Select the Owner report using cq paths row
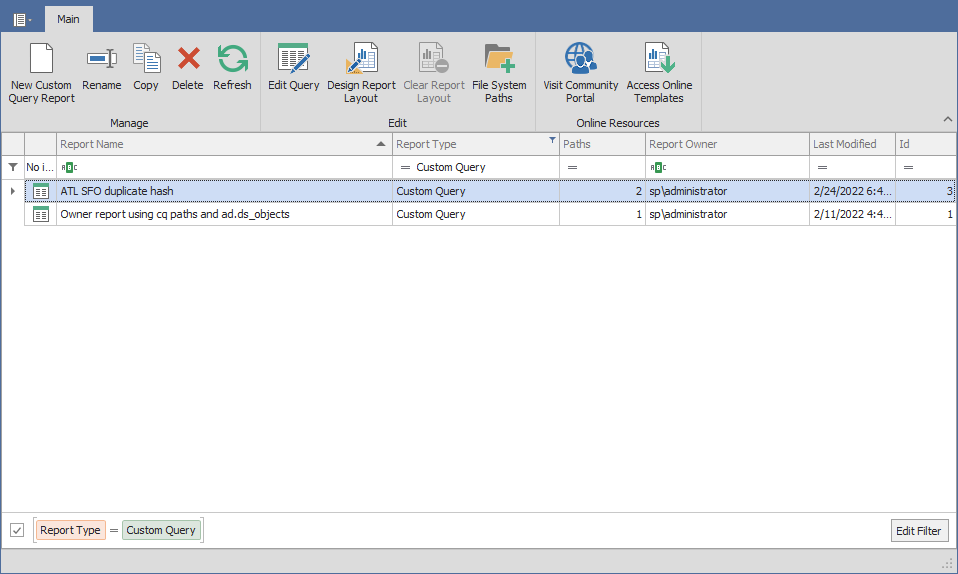958x574 pixels. click(175, 214)
